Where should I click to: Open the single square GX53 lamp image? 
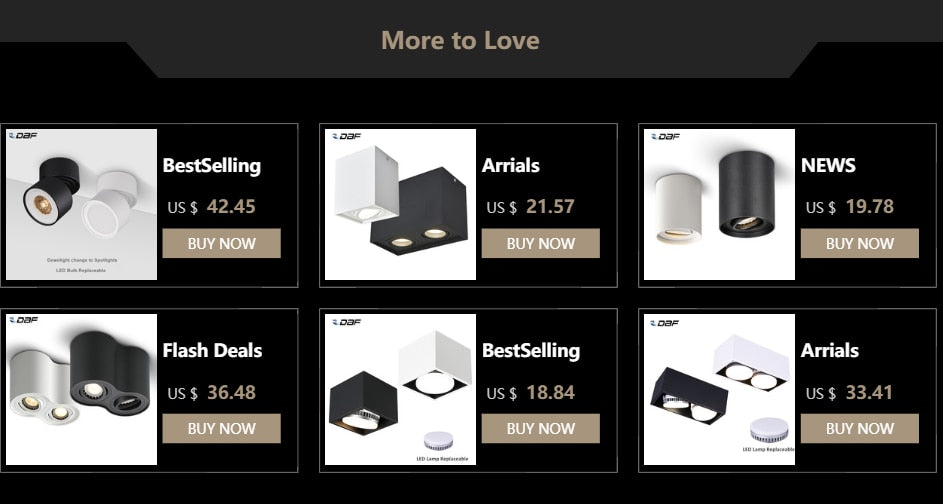(401, 390)
